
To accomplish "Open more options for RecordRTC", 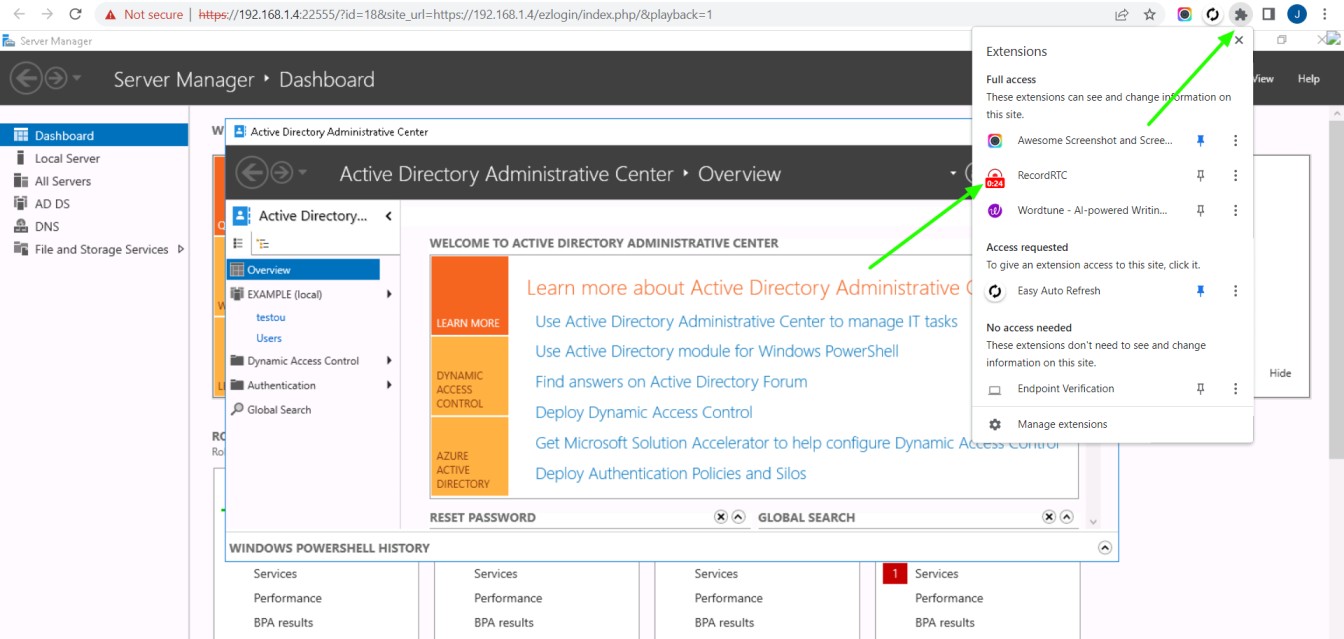I will [x=1236, y=176].
